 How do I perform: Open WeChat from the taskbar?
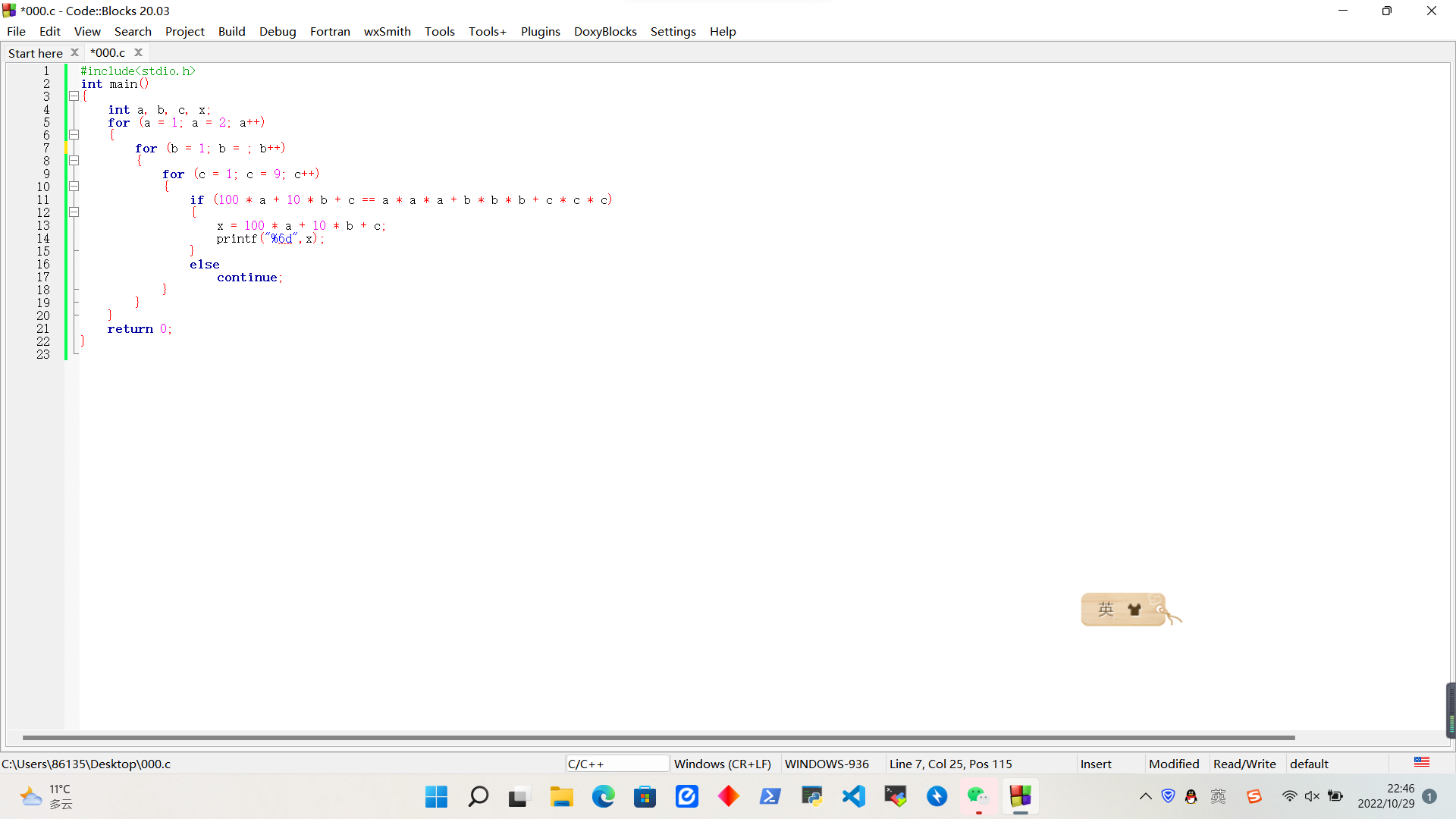[977, 796]
